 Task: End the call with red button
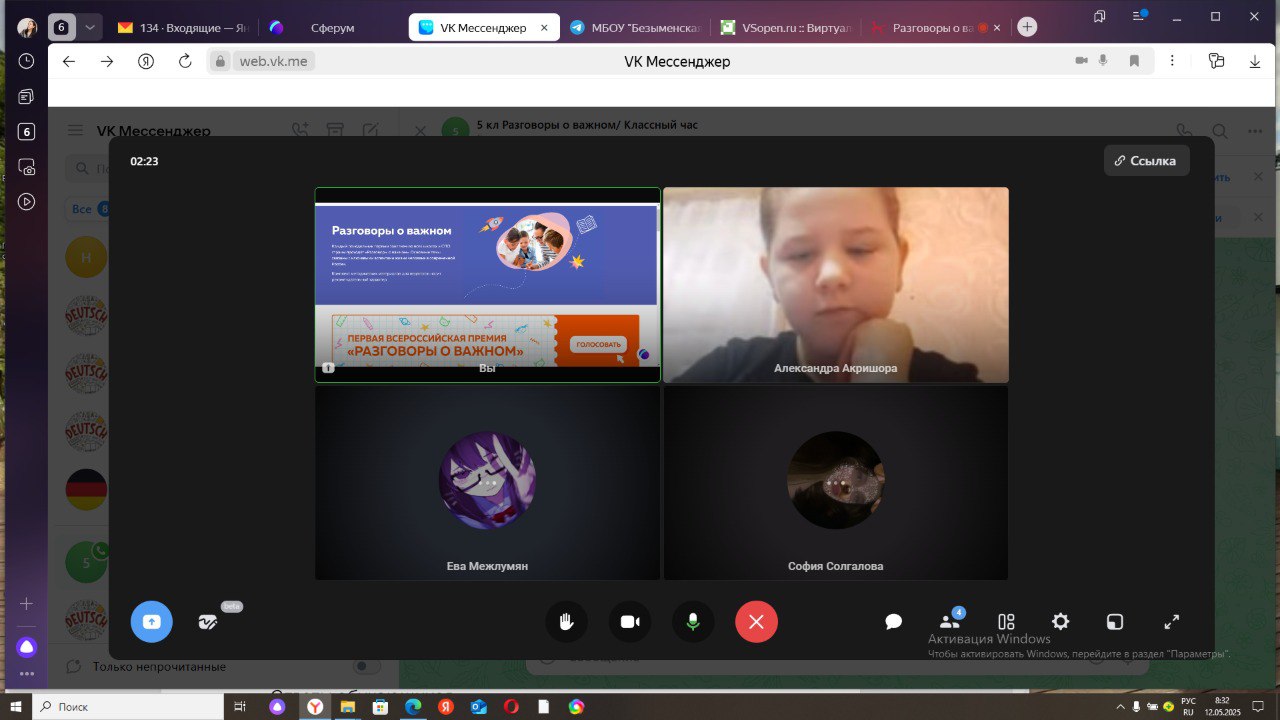coord(756,622)
